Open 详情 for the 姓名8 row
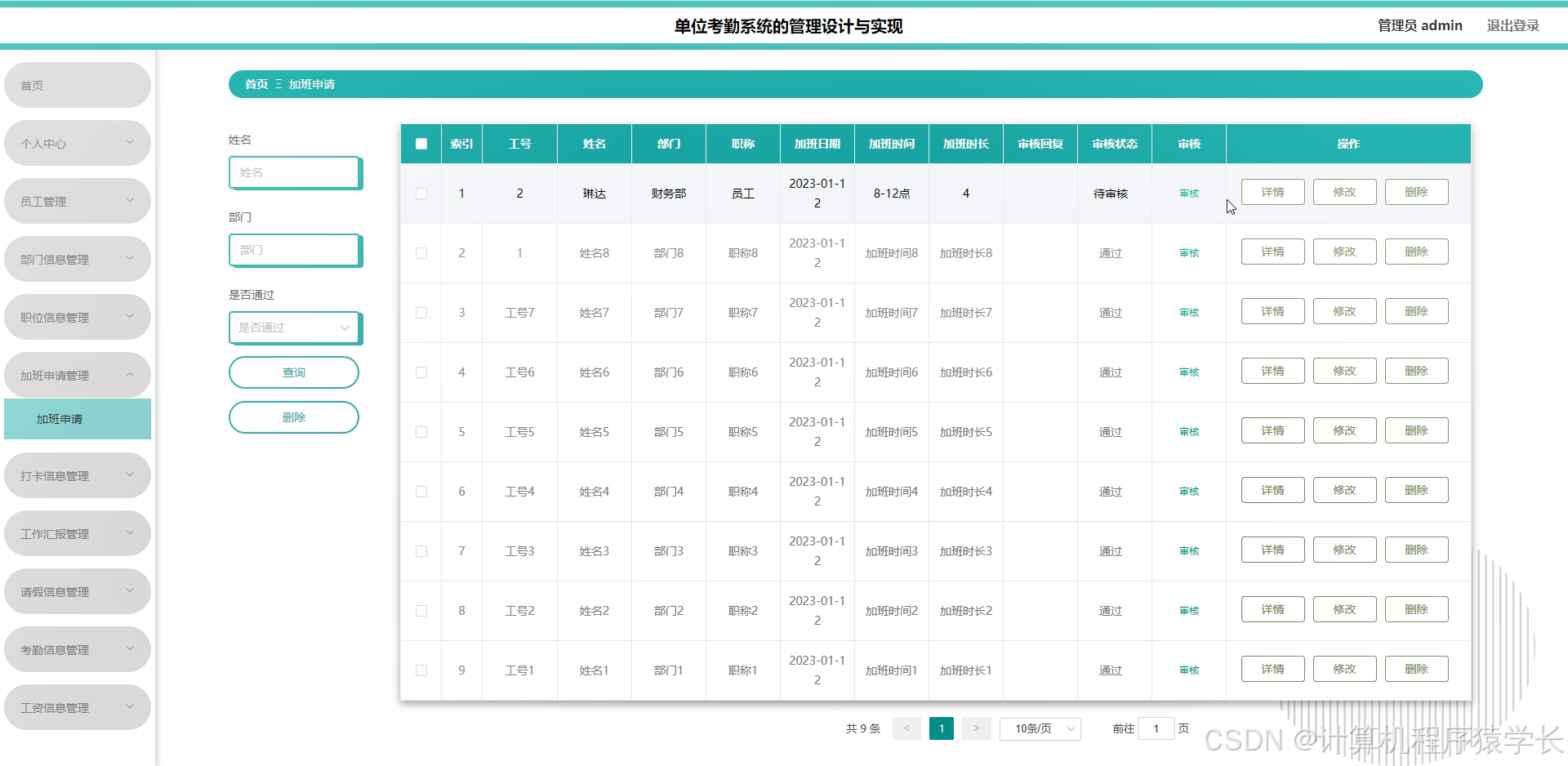 click(x=1272, y=252)
